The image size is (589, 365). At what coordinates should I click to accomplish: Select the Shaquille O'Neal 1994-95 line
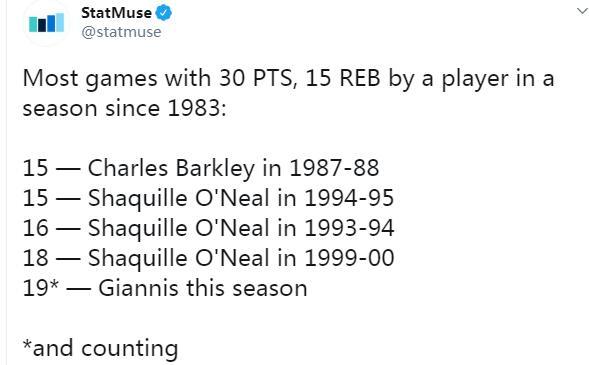tap(208, 198)
